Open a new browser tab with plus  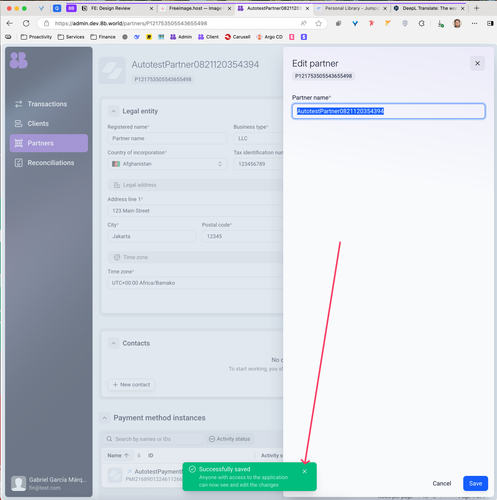(476, 8)
